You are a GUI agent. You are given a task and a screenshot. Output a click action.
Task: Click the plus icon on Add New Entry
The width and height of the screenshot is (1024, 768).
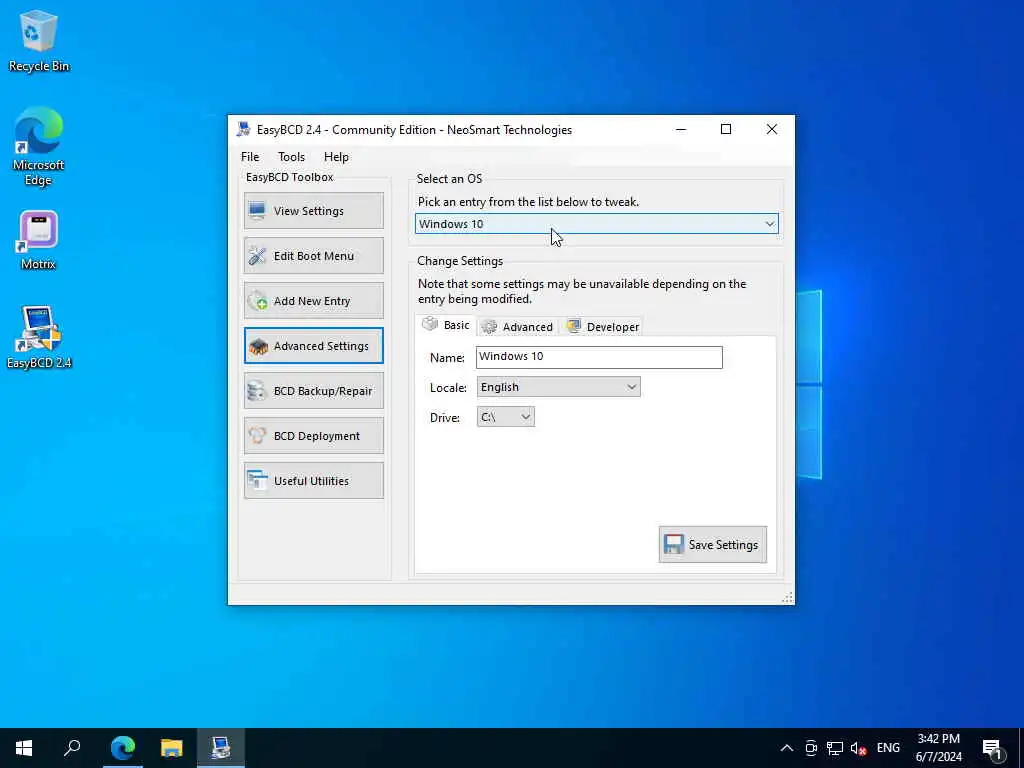257,300
